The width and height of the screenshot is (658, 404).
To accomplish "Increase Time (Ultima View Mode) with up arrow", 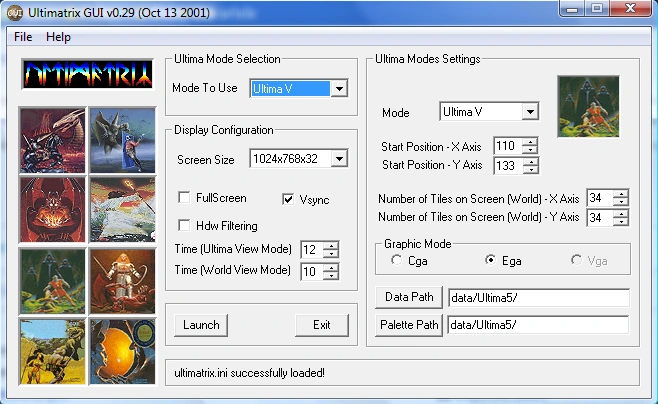I will click(331, 246).
